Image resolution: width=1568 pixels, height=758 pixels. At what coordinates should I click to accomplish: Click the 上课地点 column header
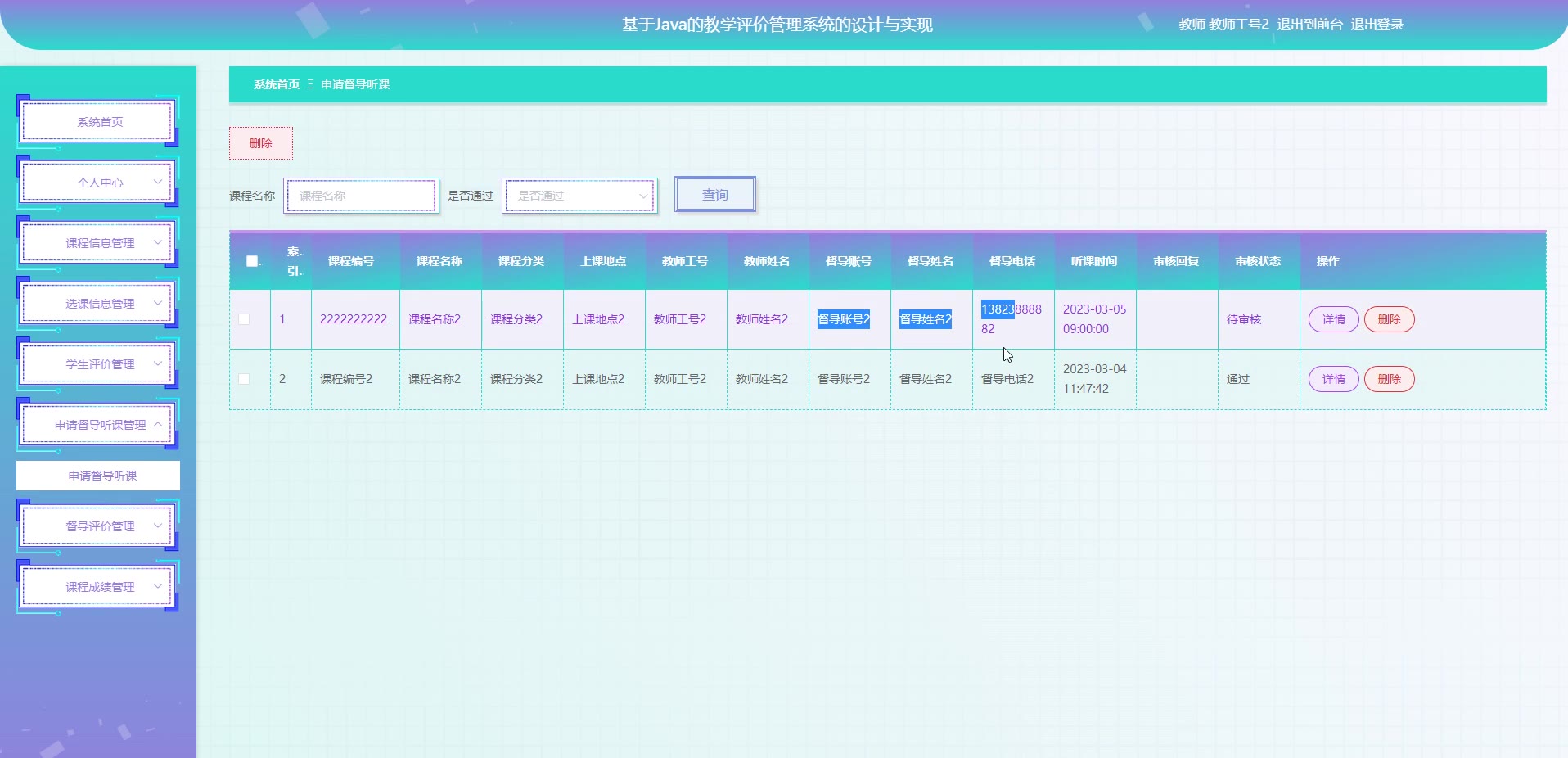point(603,261)
